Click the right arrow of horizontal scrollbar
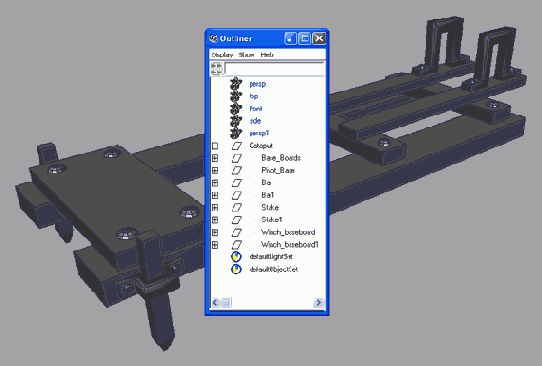Viewport: 542px width, 366px height. pyautogui.click(x=318, y=303)
